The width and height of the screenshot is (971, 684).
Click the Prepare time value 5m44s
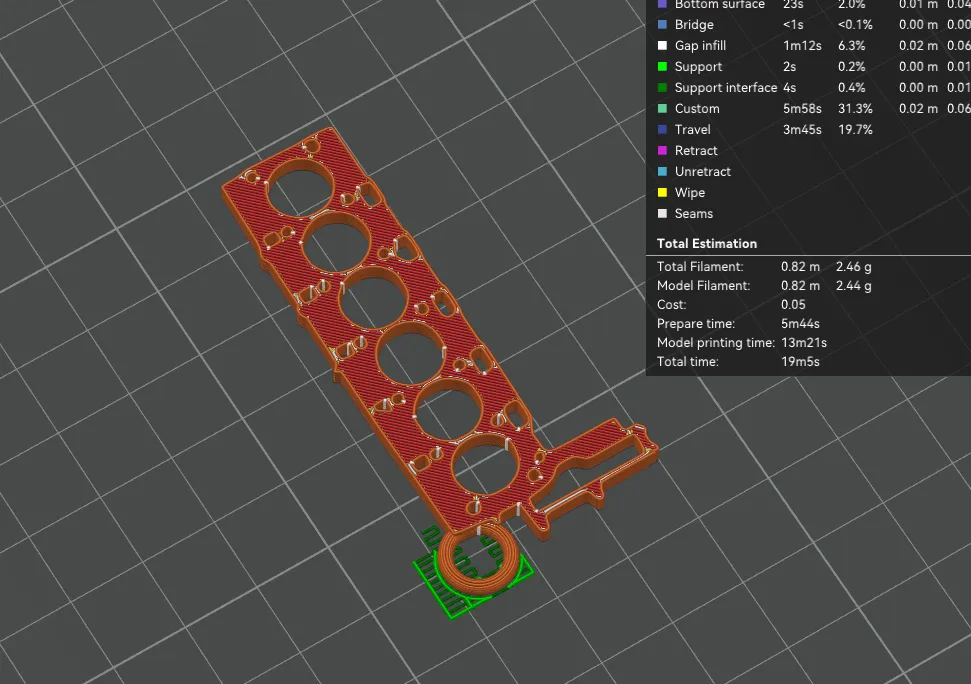tap(800, 324)
